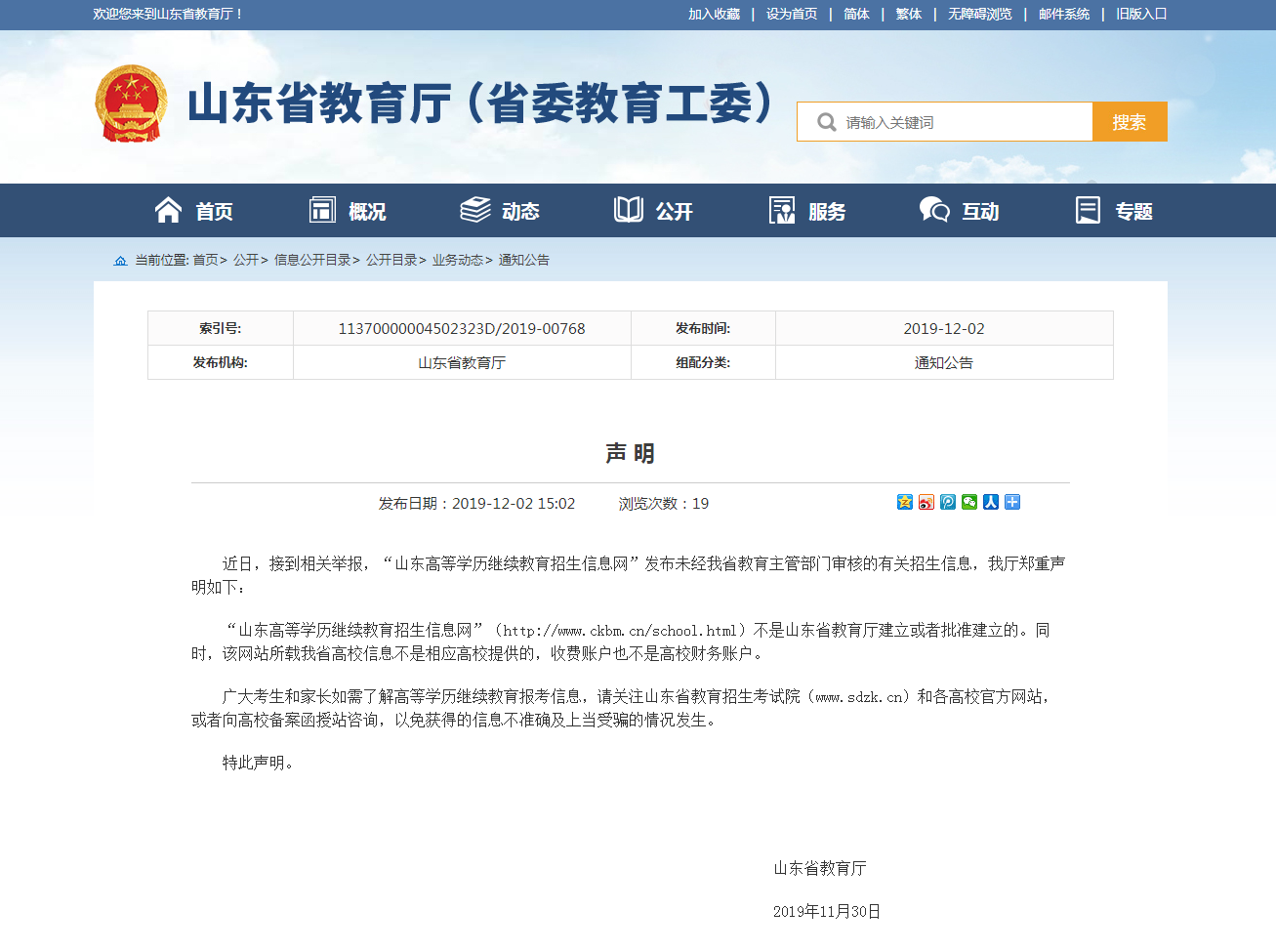Open the 服务 navigation menu

pyautogui.click(x=807, y=211)
